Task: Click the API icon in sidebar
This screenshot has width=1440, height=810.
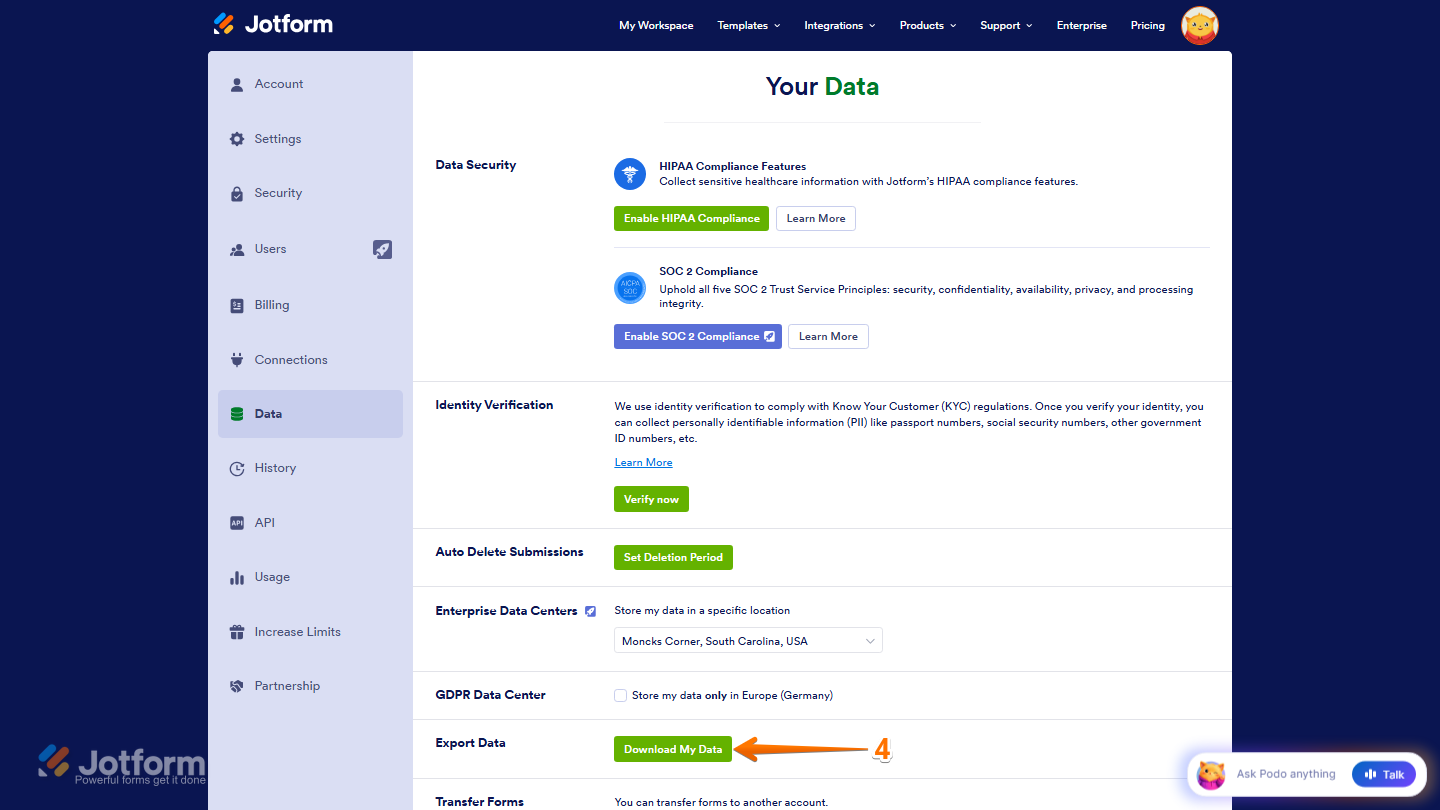Action: [237, 523]
